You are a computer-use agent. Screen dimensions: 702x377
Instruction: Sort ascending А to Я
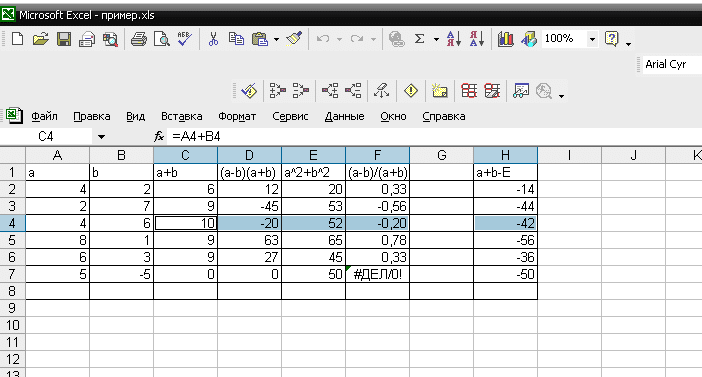click(x=454, y=39)
